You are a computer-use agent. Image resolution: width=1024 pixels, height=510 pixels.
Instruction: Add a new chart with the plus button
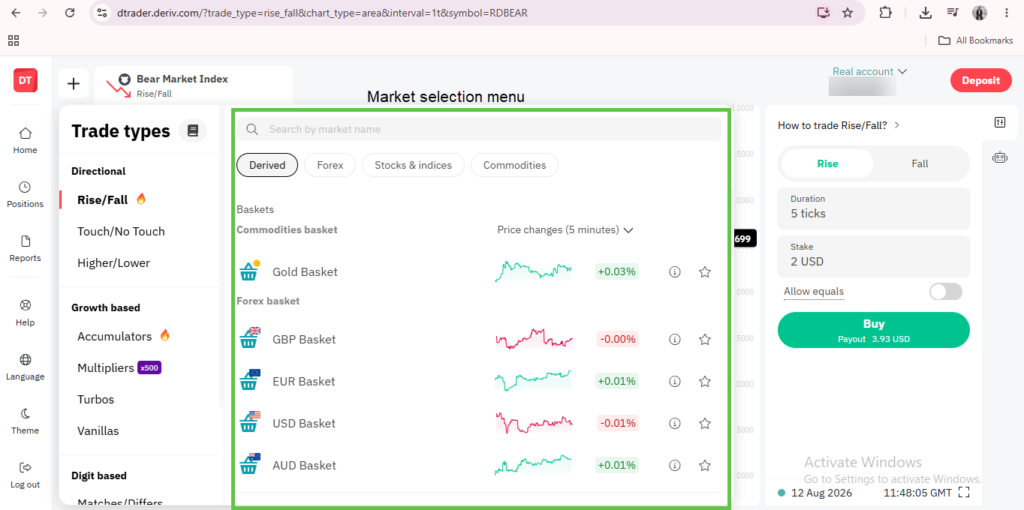pos(74,84)
